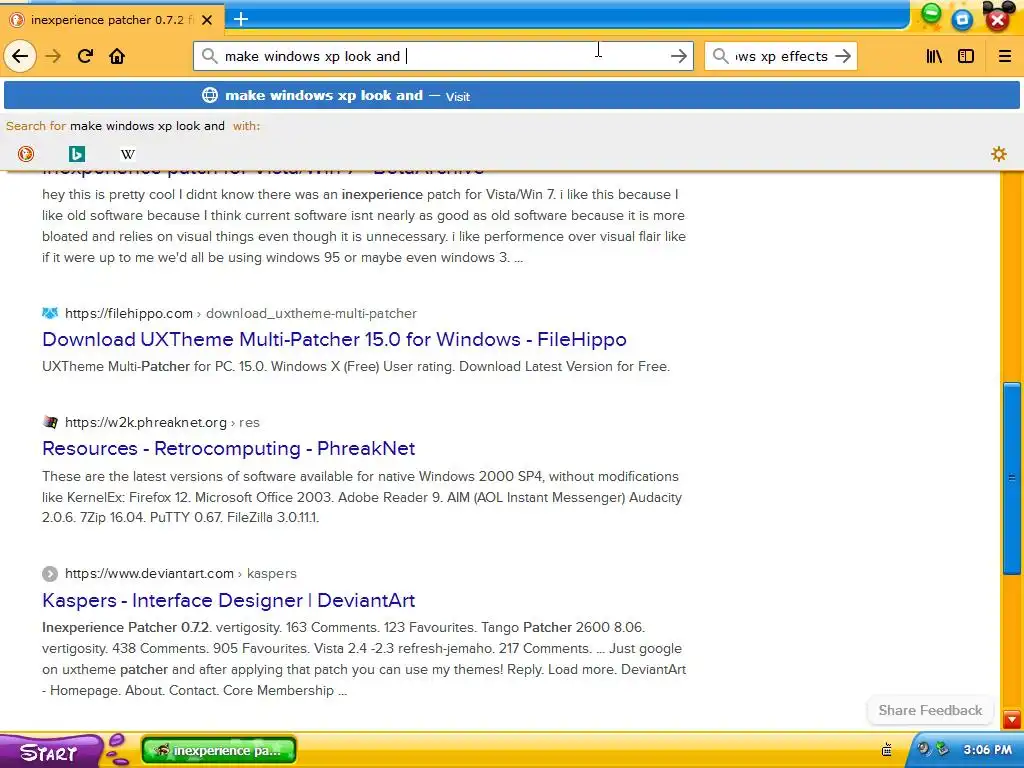The height and width of the screenshot is (768, 1024).
Task: Click the Share Feedback button
Action: 930,711
